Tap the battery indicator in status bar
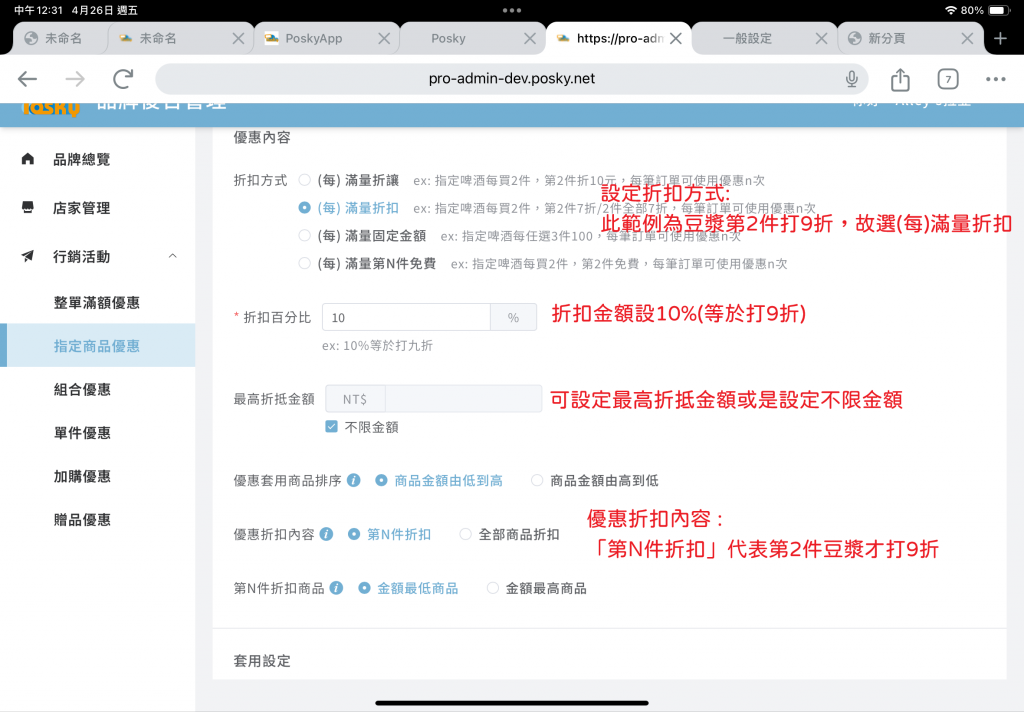This screenshot has width=1024, height=712. pyautogui.click(x=999, y=10)
